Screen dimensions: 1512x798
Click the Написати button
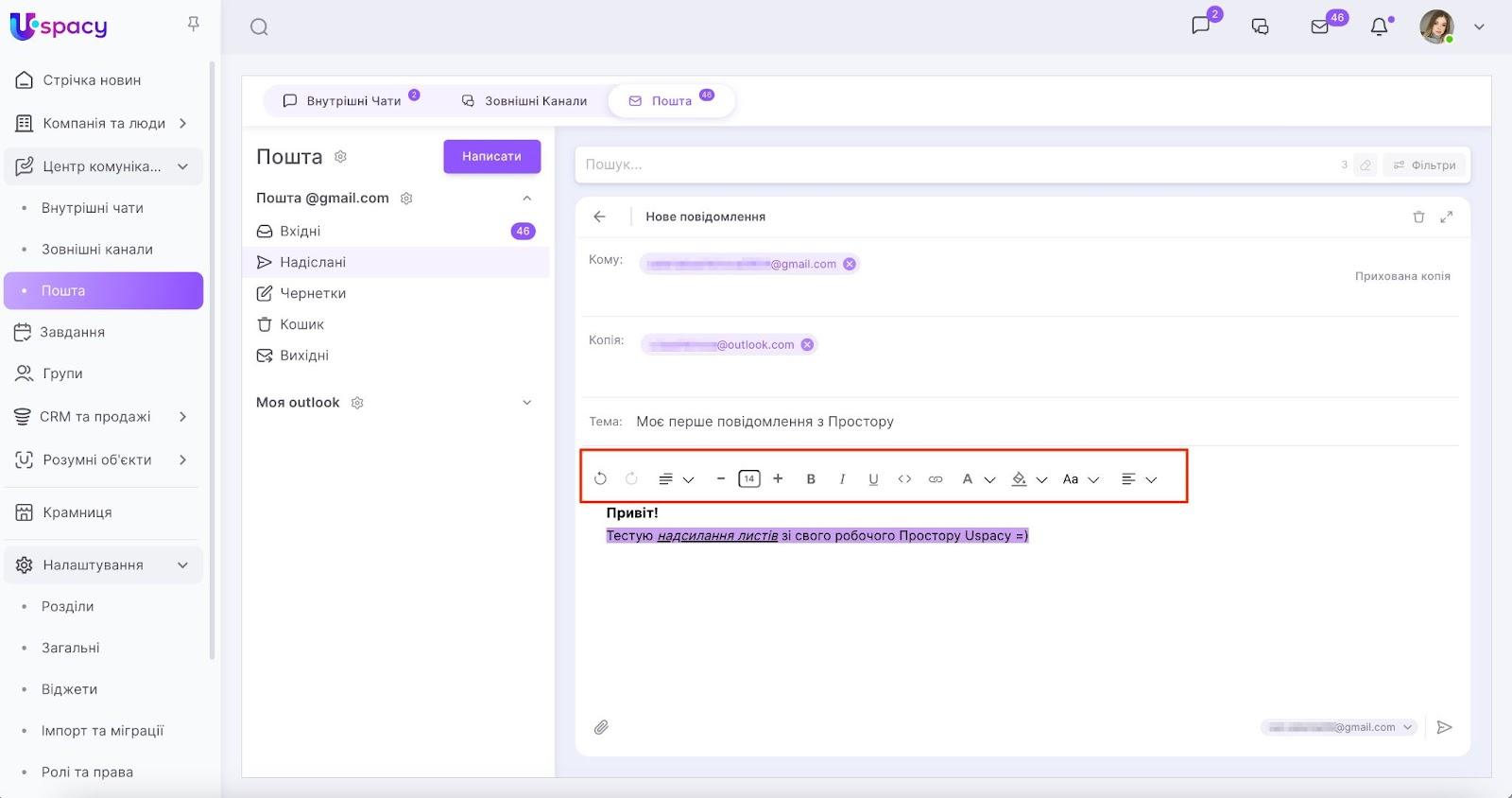(491, 157)
